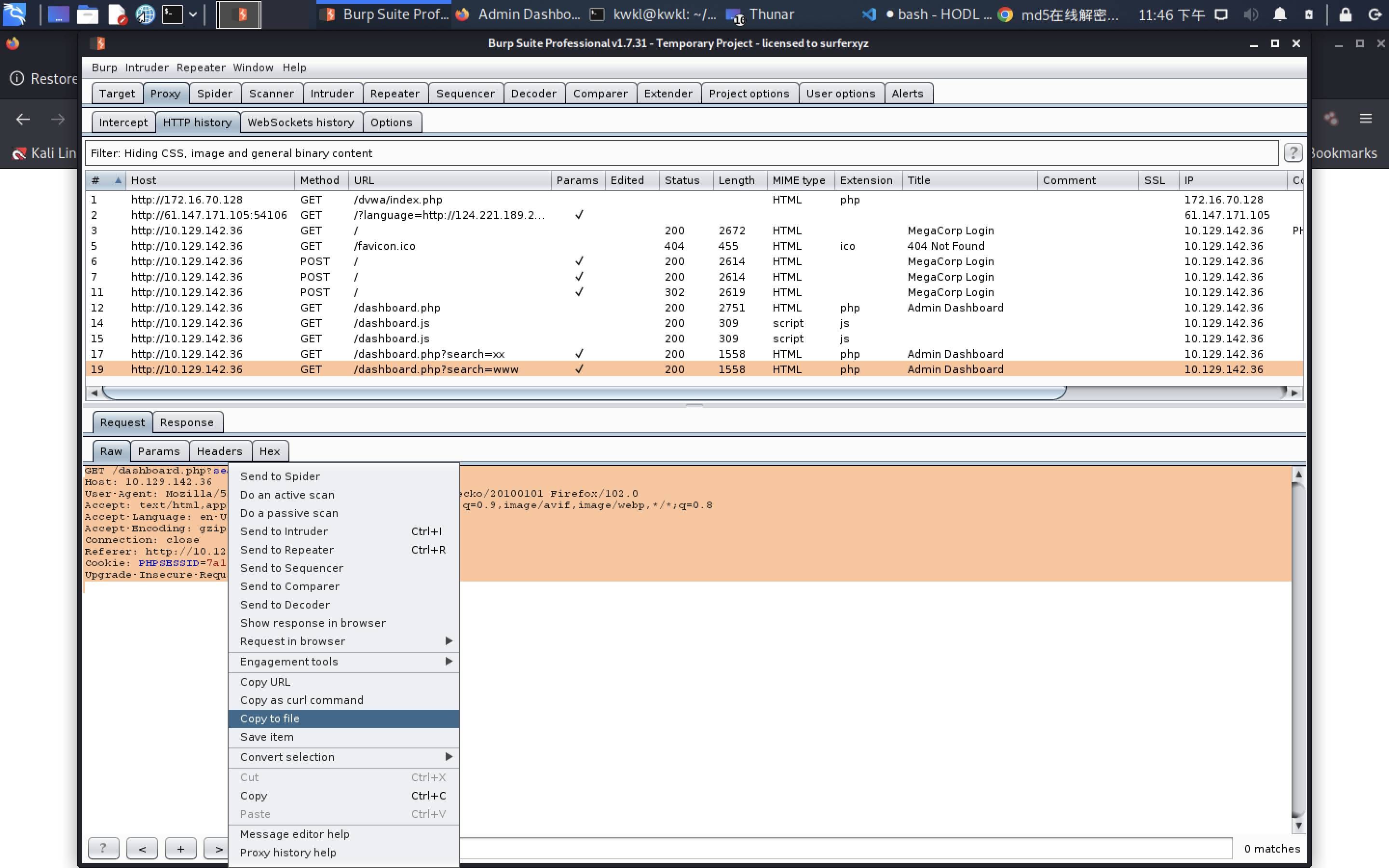Switch to the Headers message view tab
Viewport: 1389px width, 868px height.
click(x=220, y=451)
